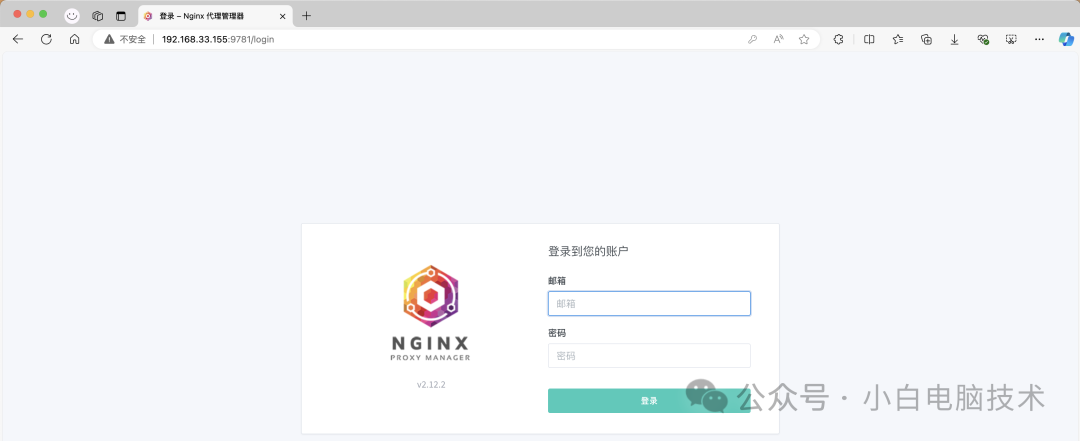Image resolution: width=1080 pixels, height=441 pixels.
Task: Open the settings and more ellipsis menu
Action: [1039, 39]
